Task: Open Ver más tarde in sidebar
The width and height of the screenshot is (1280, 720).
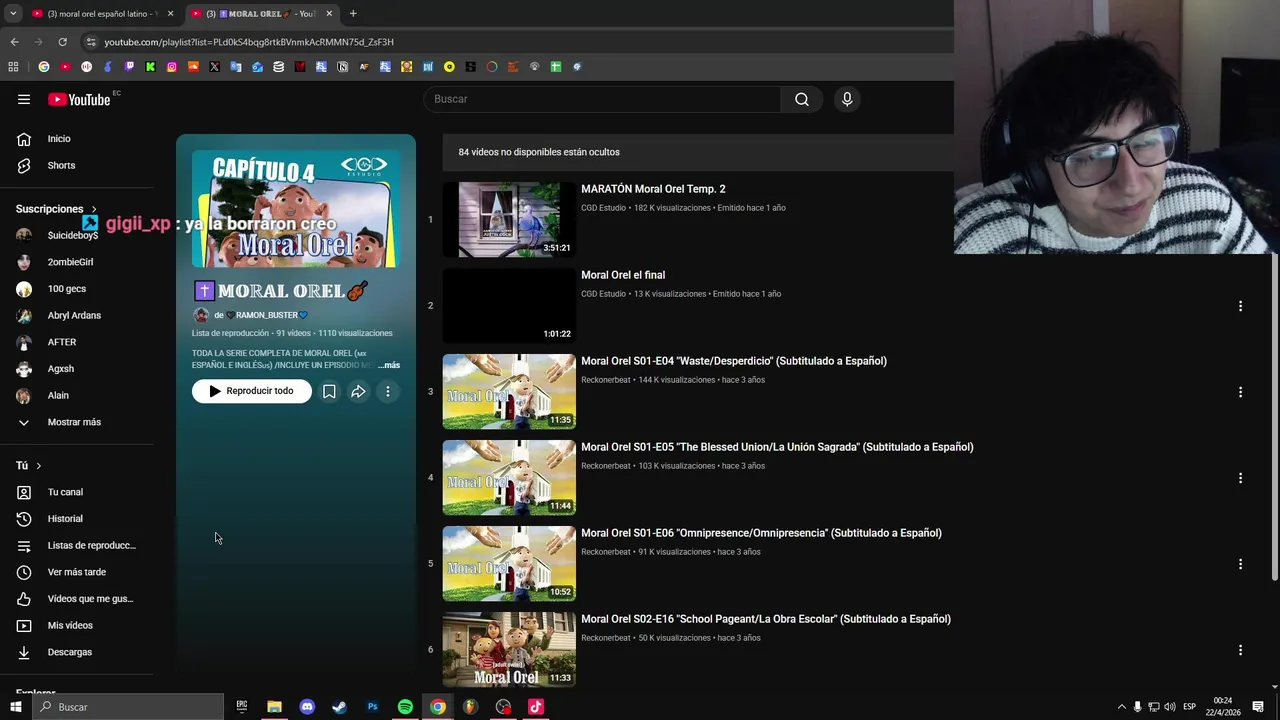Action: coord(76,572)
